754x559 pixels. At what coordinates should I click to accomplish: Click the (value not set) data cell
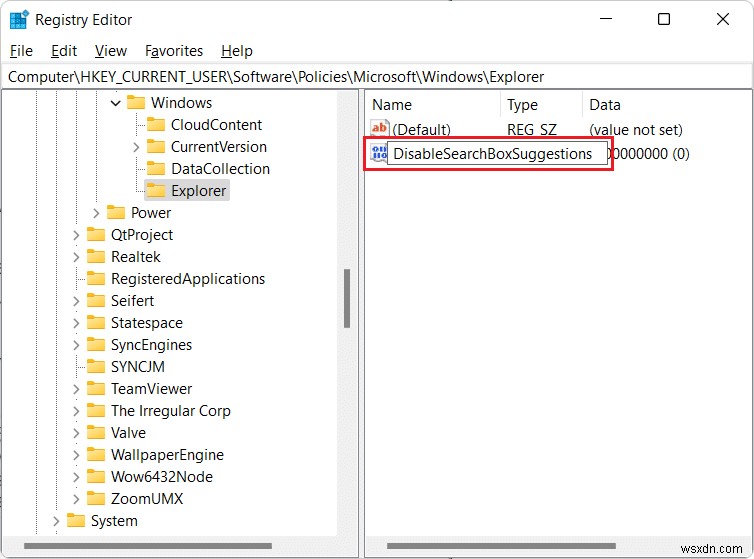coord(636,130)
